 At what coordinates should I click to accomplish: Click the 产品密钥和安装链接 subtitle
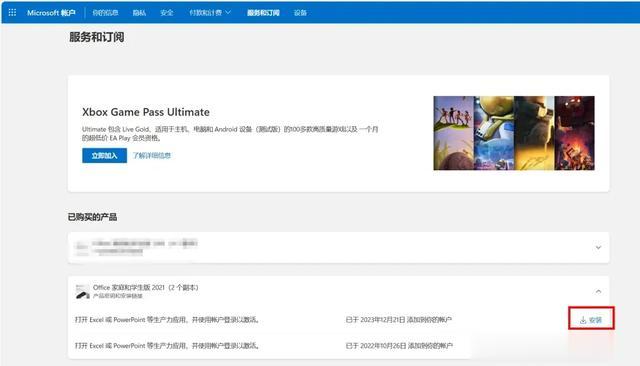coord(118,296)
